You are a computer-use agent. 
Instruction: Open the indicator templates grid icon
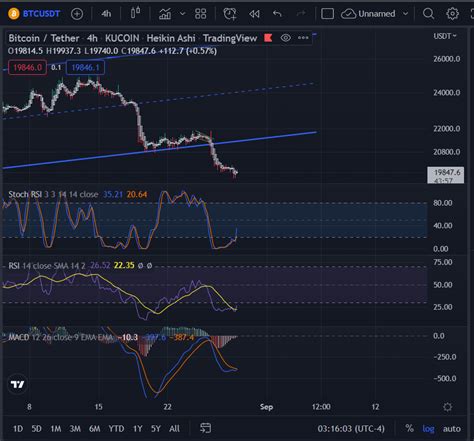(200, 14)
